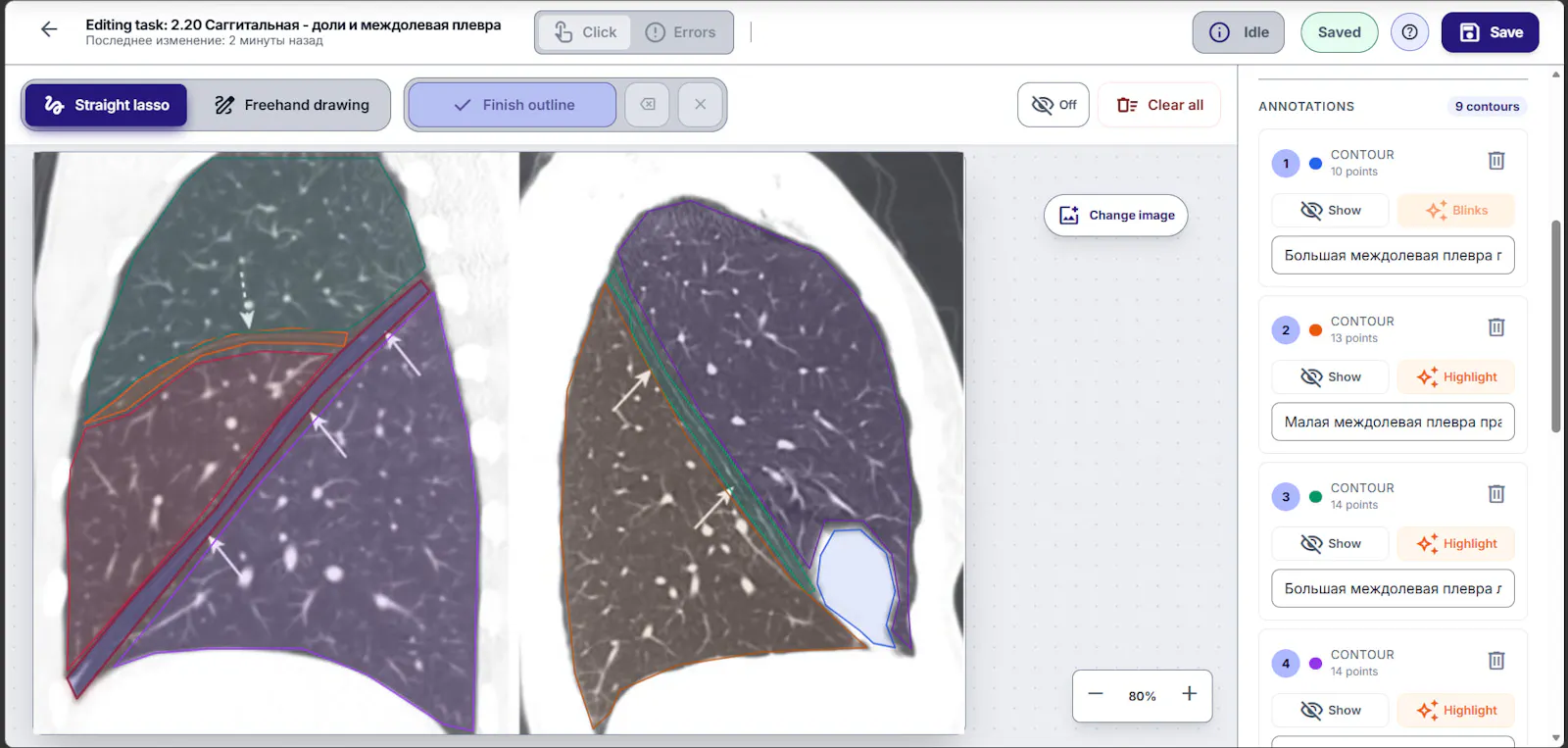The width and height of the screenshot is (1568, 748).
Task: Save the task with the Save button
Action: (1490, 32)
